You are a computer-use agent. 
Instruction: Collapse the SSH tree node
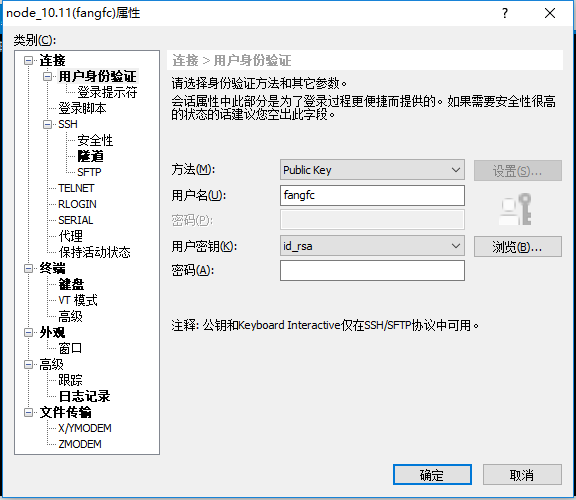coord(47,124)
